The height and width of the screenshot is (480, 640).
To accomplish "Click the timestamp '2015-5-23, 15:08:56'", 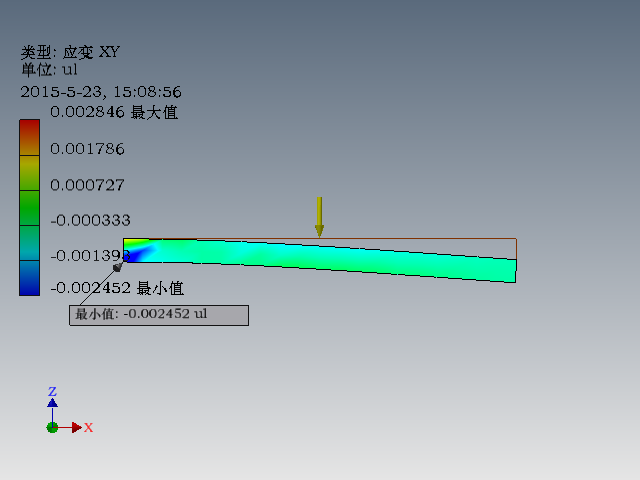I will (101, 92).
